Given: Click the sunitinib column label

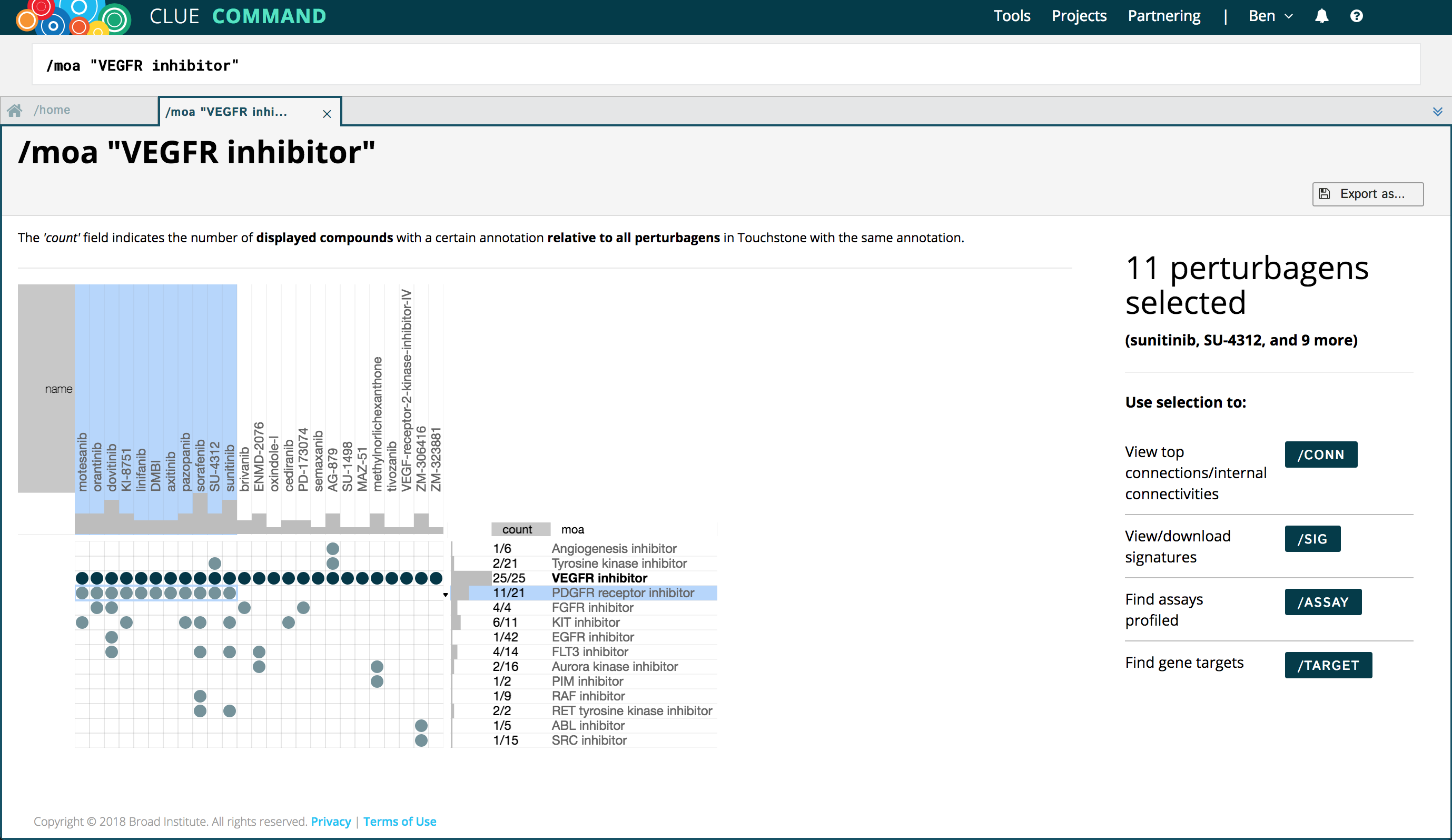Looking at the screenshot, I should pos(229,468).
